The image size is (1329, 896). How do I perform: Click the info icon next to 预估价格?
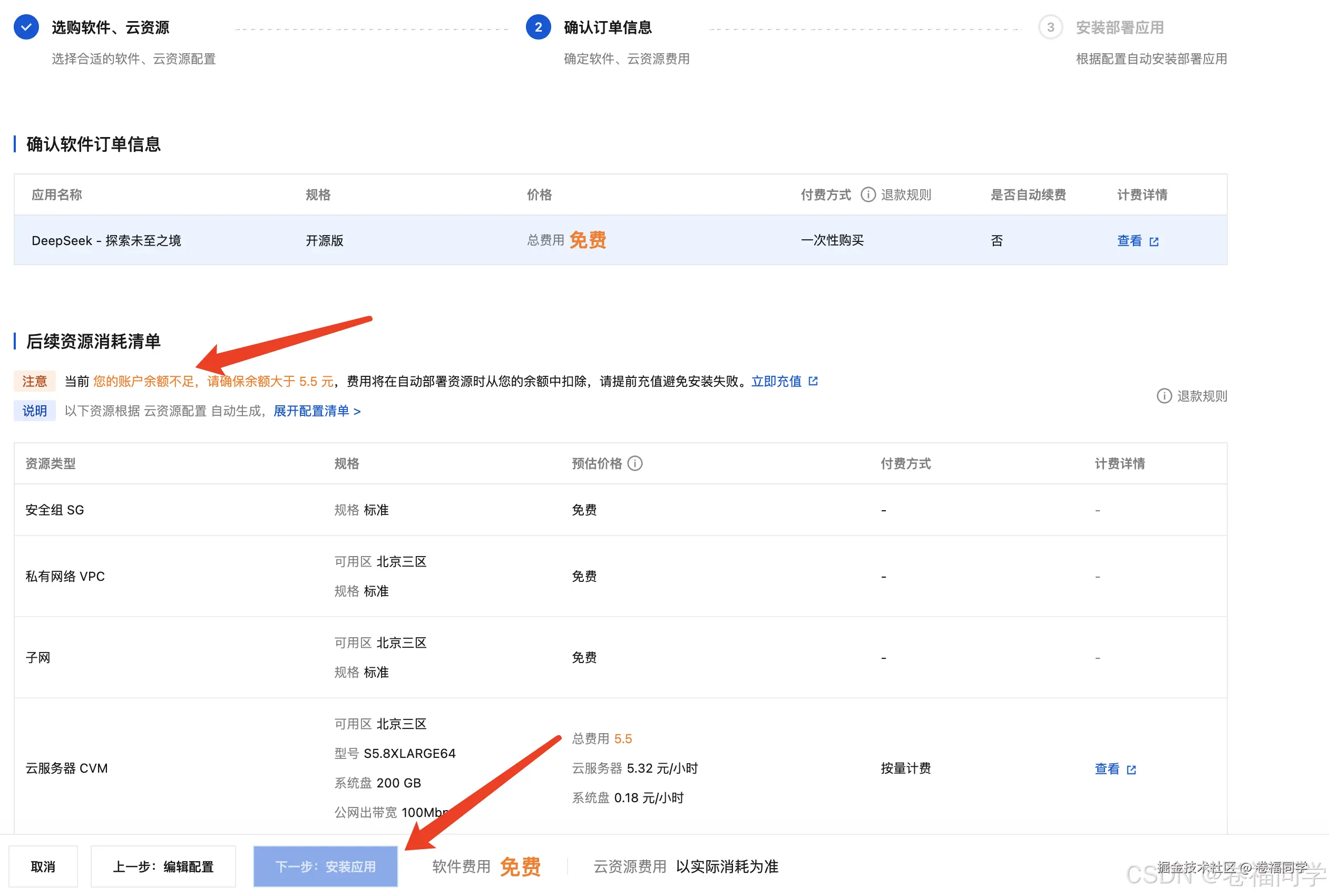(x=635, y=463)
